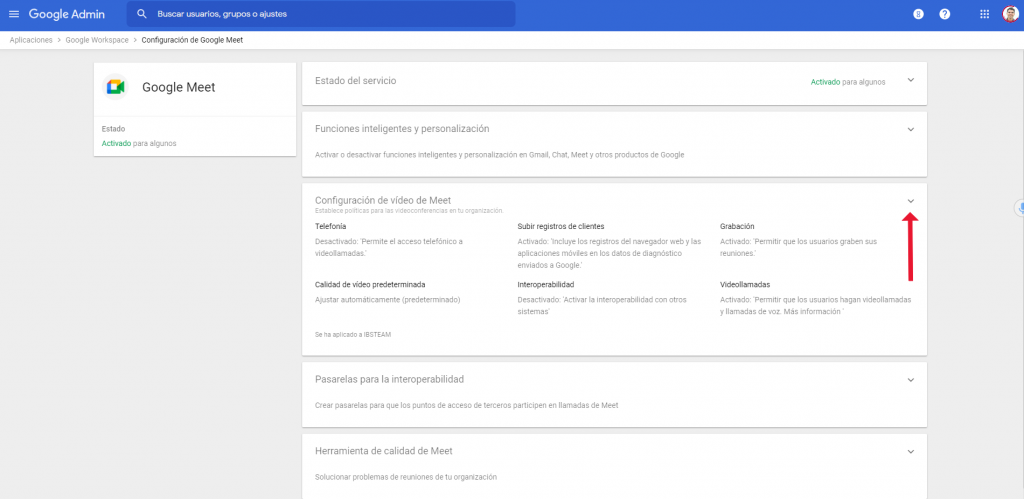
Task: Go to Aplicaciones breadcrumb
Action: (31, 40)
